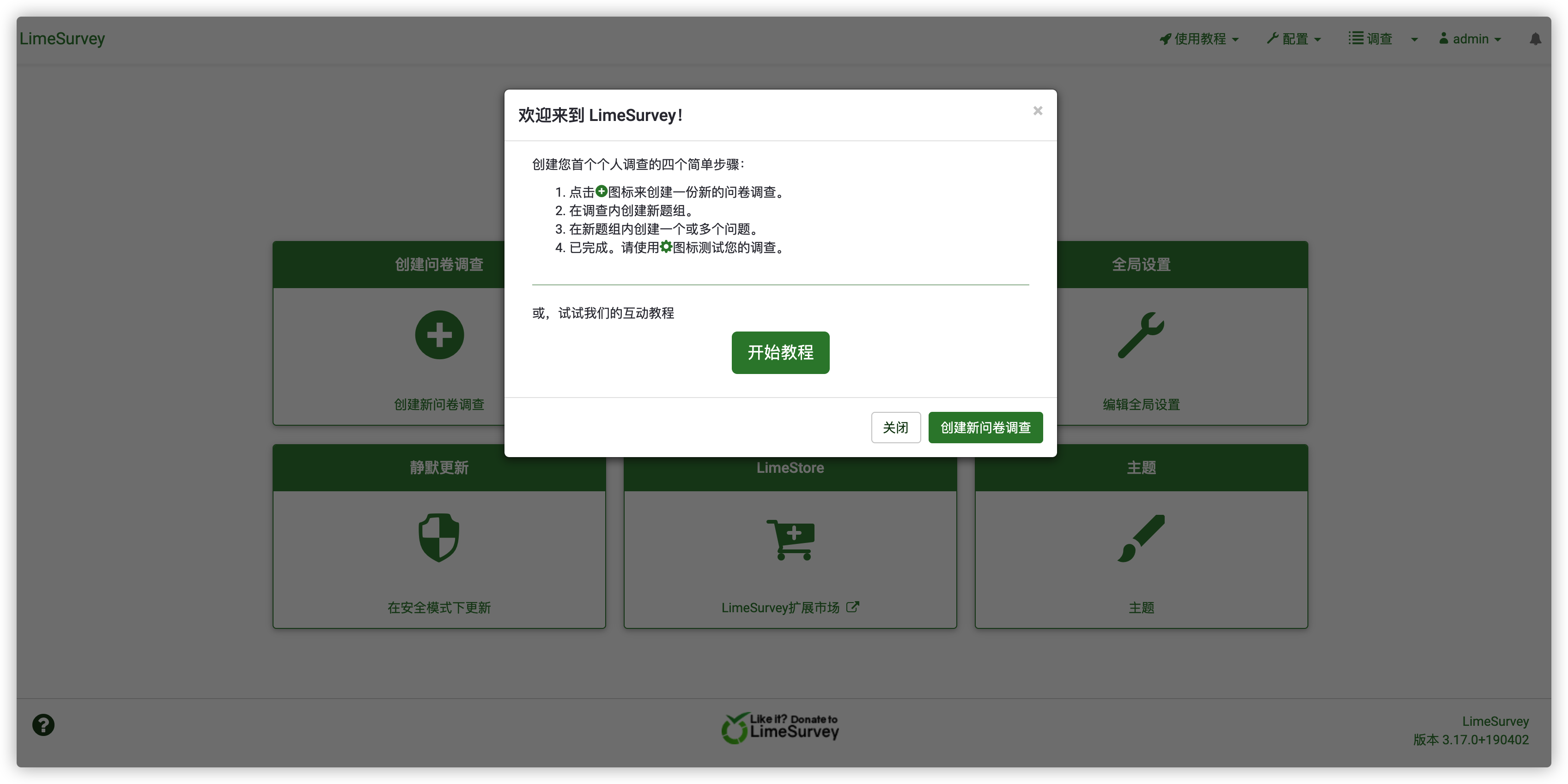The height and width of the screenshot is (784, 1568).
Task: Expand the caret next to 调查
Action: pyautogui.click(x=1415, y=40)
